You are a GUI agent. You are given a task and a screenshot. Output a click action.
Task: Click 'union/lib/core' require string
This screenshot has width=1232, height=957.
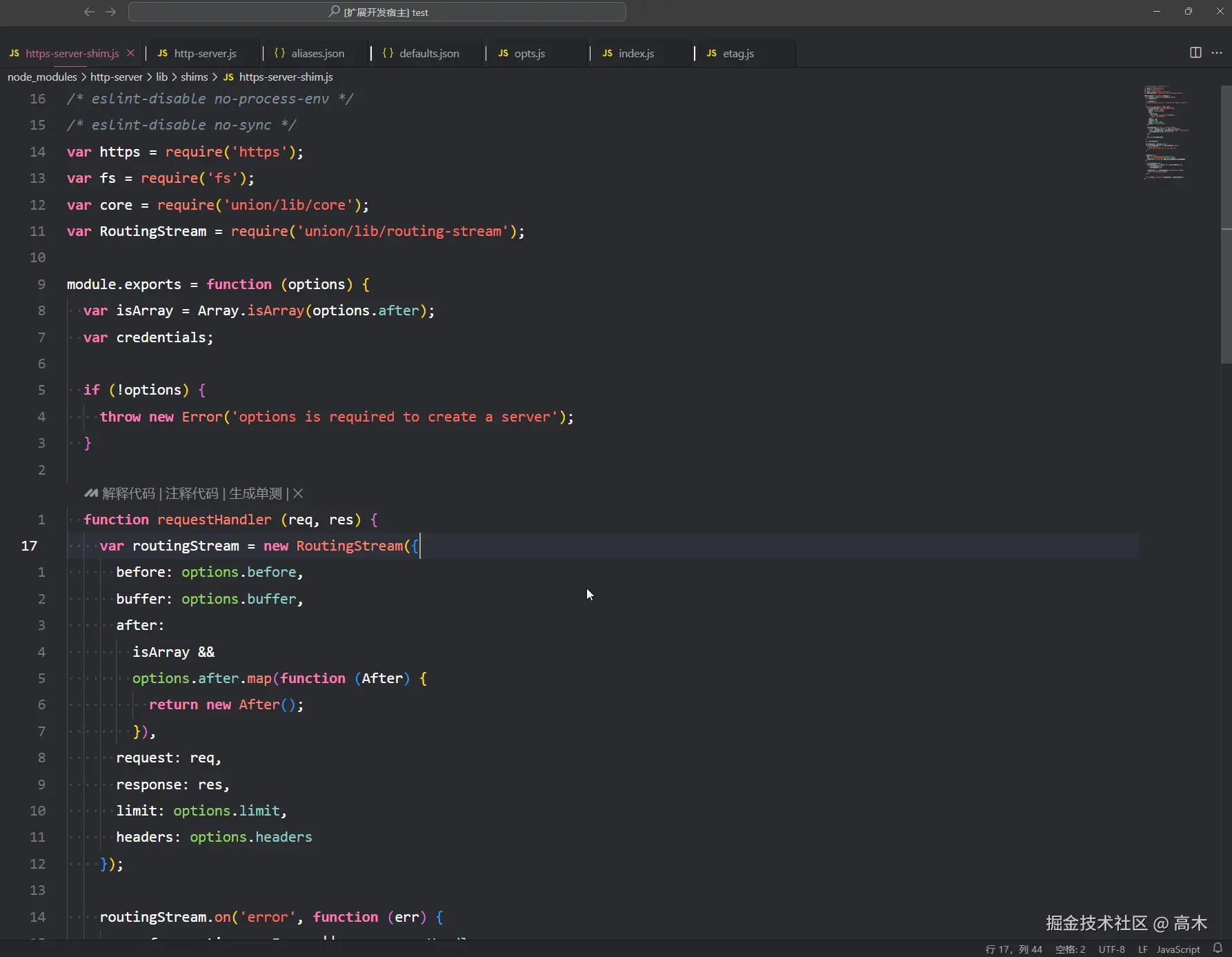[288, 205]
